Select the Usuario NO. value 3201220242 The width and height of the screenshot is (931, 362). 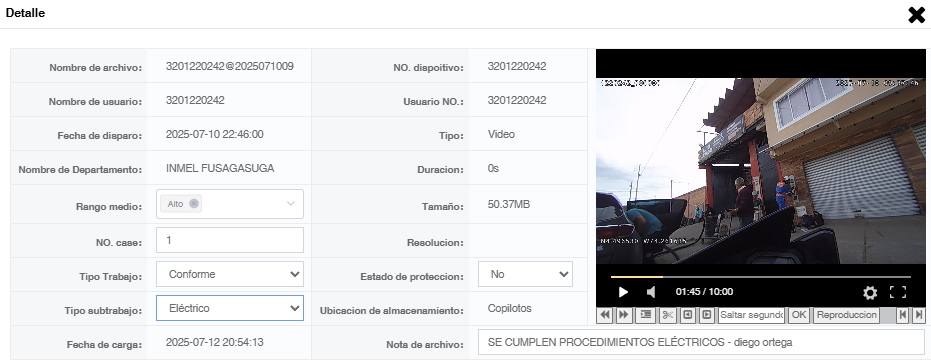(517, 100)
